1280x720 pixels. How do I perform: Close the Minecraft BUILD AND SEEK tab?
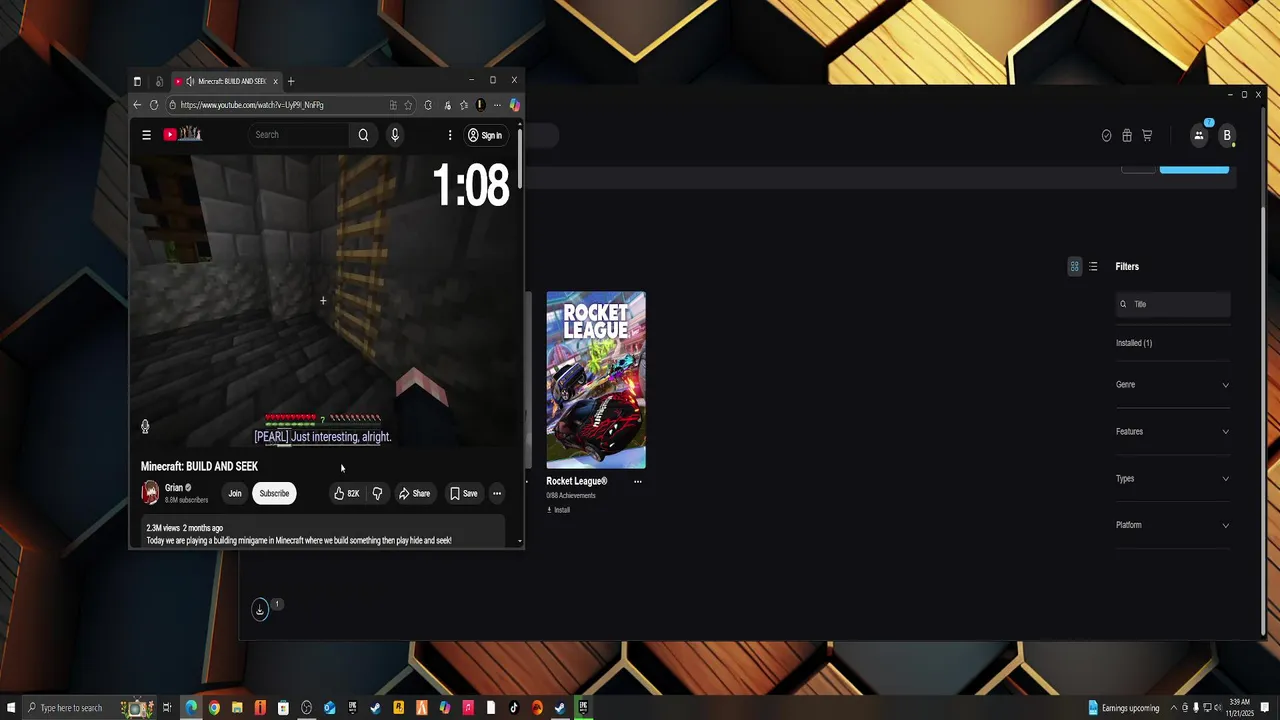pos(275,81)
